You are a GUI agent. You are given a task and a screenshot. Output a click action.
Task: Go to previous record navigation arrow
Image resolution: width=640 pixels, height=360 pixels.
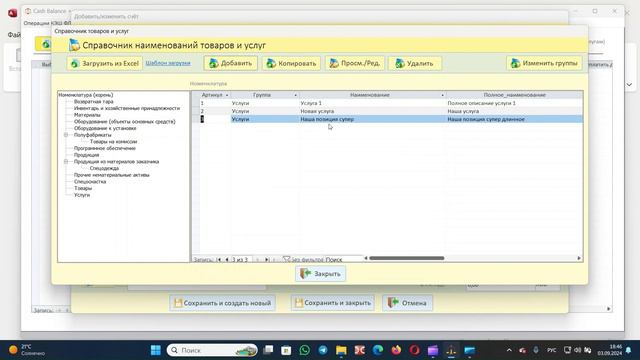pyautogui.click(x=227, y=259)
